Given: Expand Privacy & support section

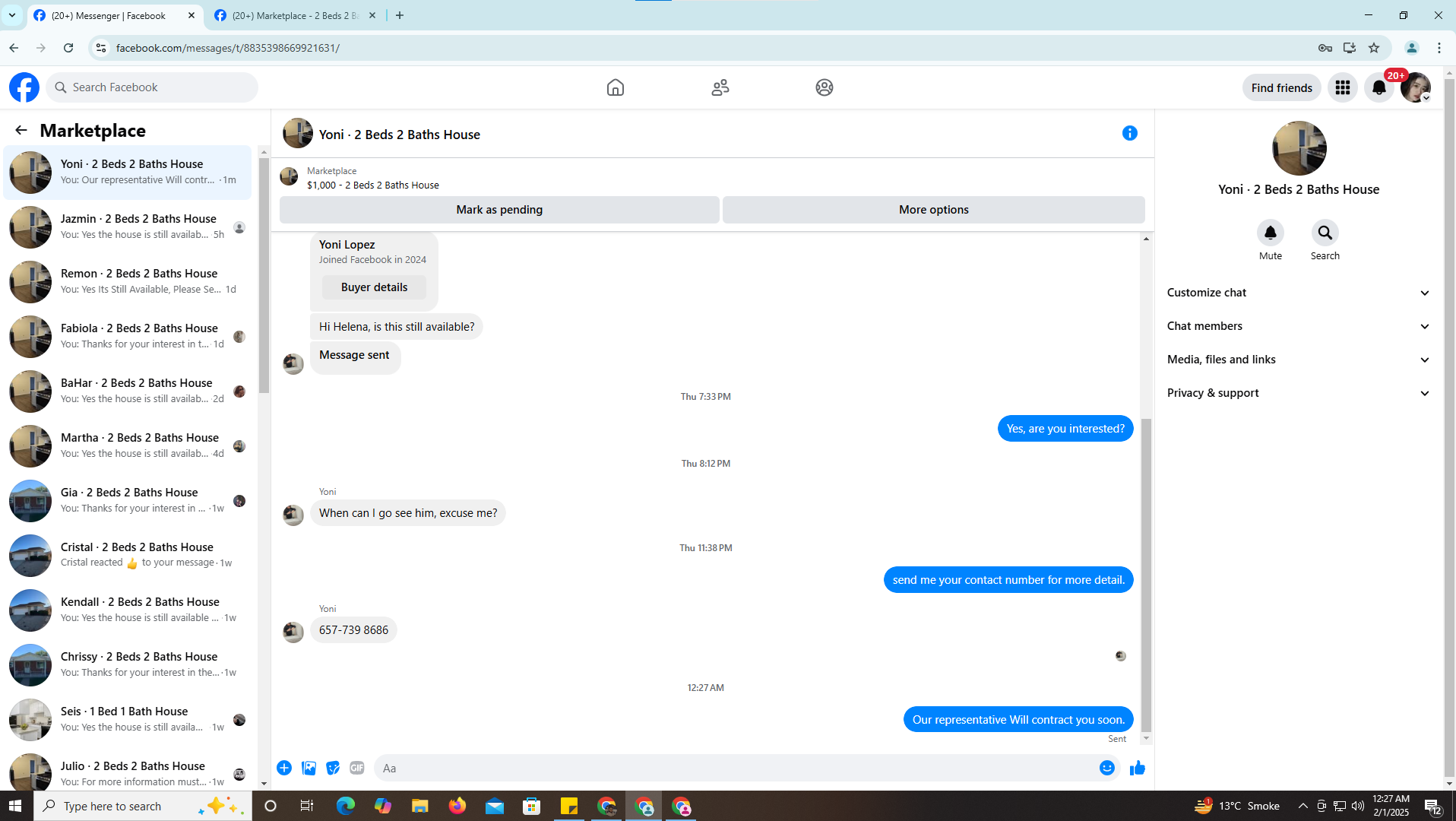Looking at the screenshot, I should (x=1299, y=393).
